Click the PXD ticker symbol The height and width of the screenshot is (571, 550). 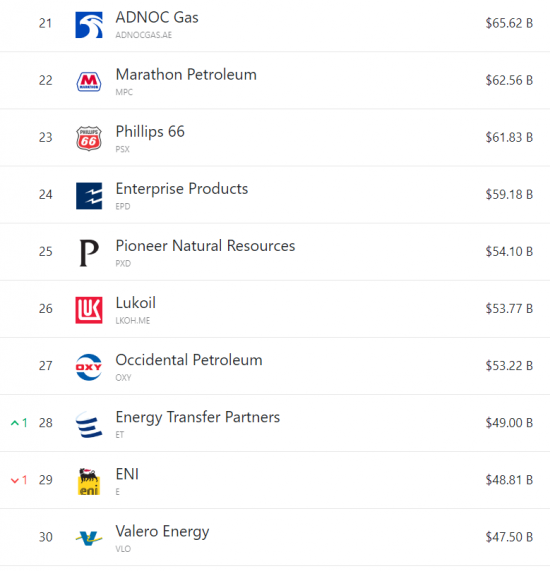123,263
